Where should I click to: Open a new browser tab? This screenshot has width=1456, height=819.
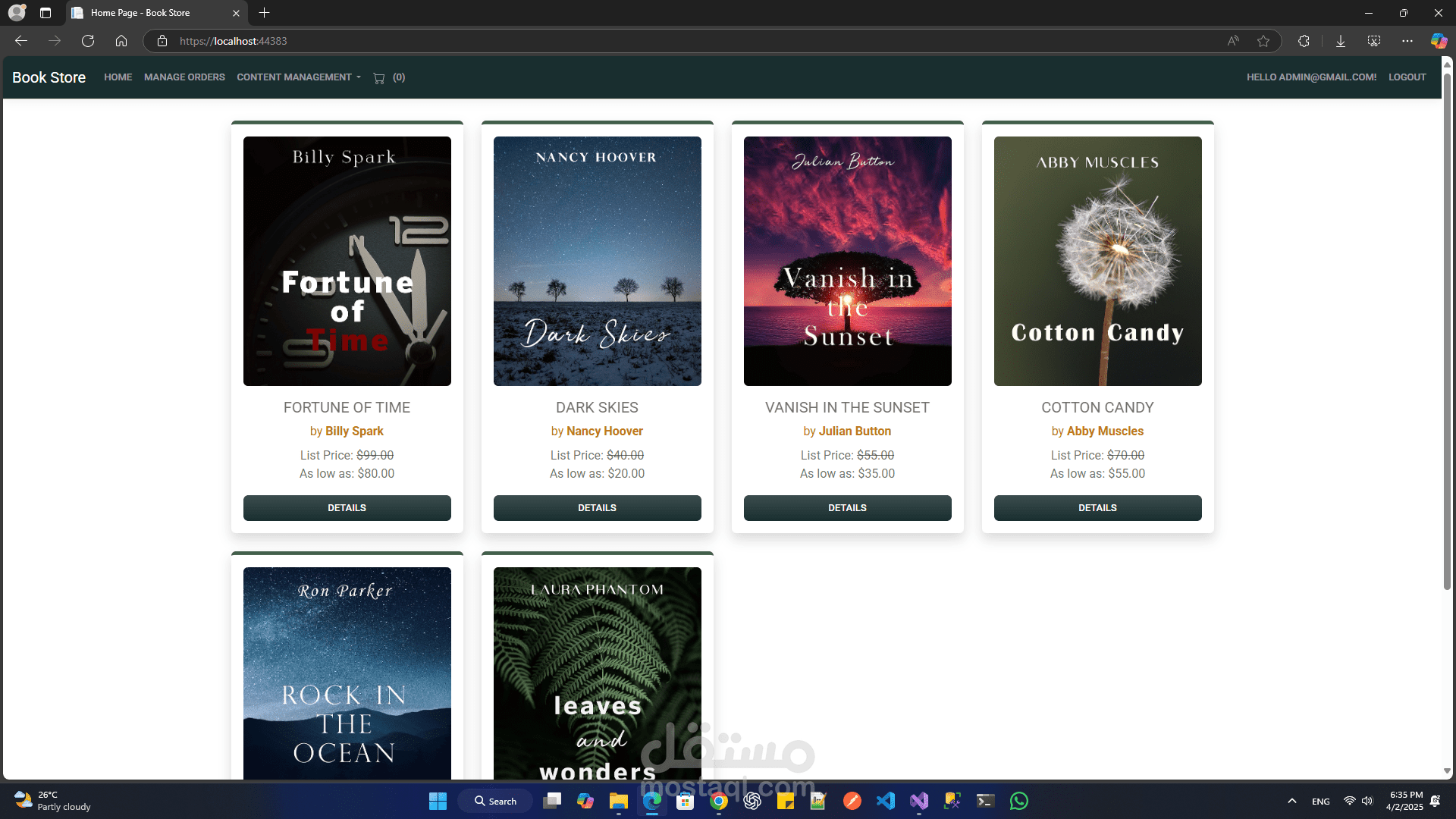[x=264, y=13]
